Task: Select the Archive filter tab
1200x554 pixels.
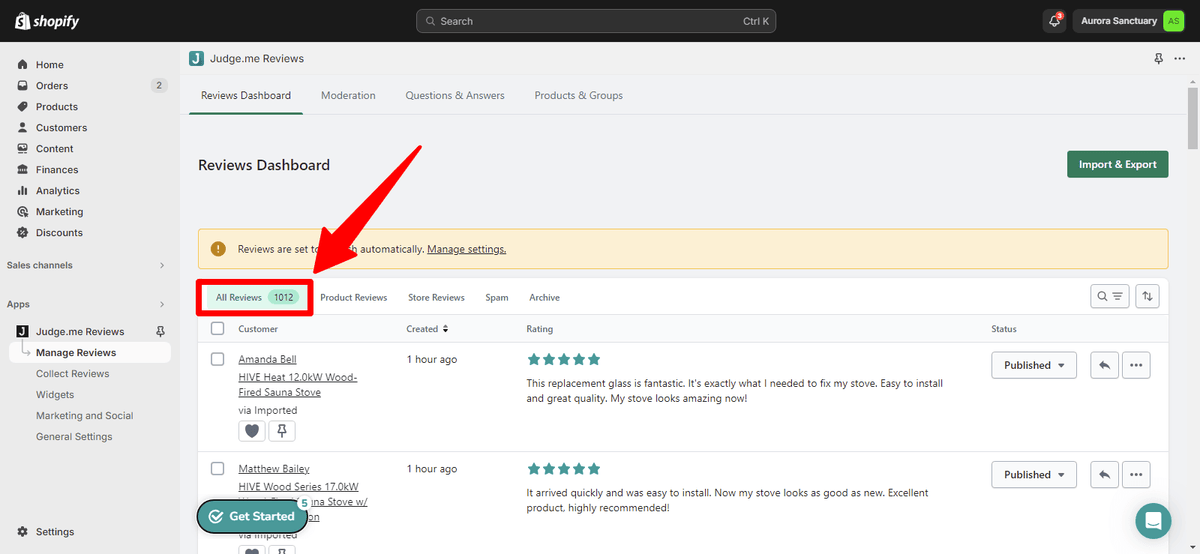Action: coord(544,298)
